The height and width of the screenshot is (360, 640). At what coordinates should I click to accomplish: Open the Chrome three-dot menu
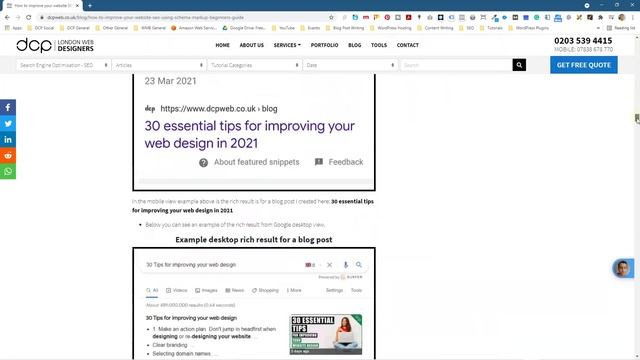point(633,18)
